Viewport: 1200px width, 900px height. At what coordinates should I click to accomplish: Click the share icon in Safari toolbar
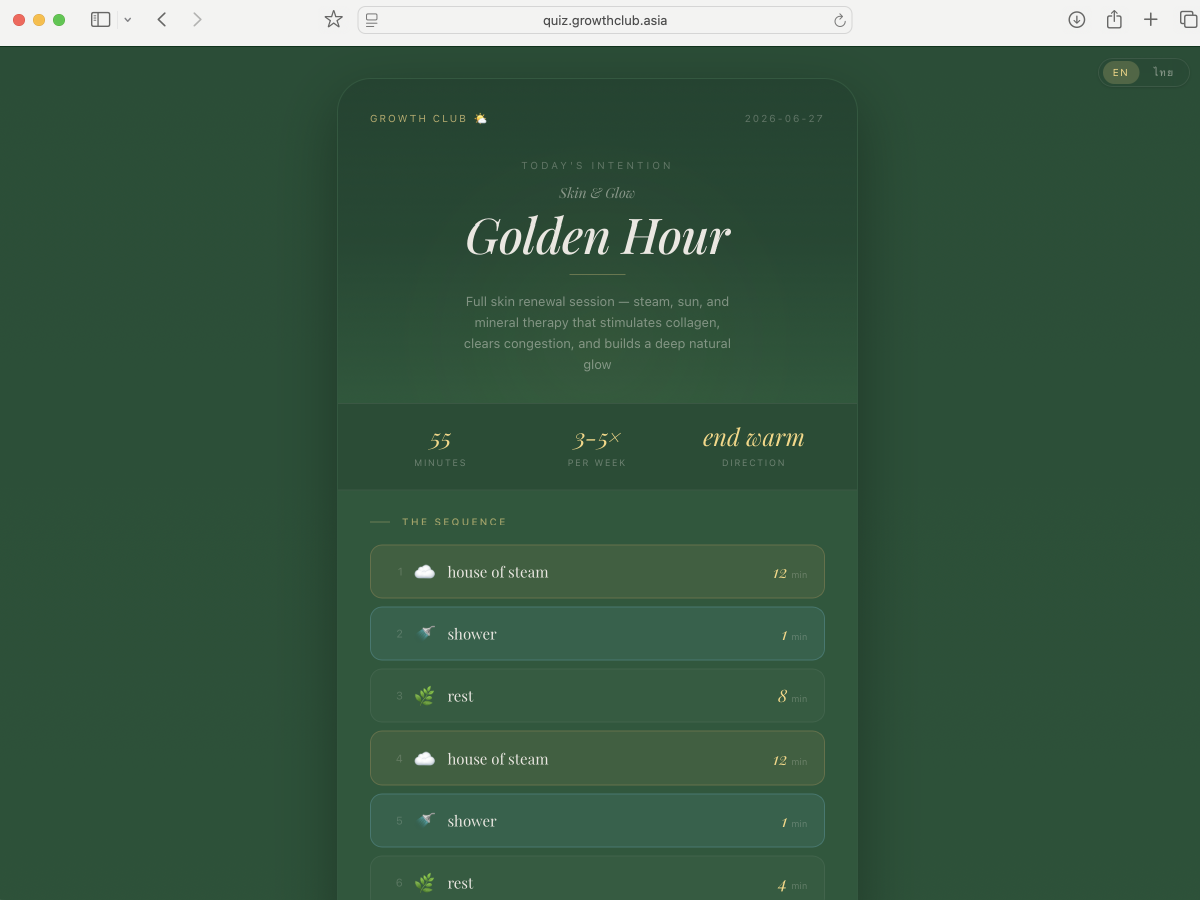1114,19
